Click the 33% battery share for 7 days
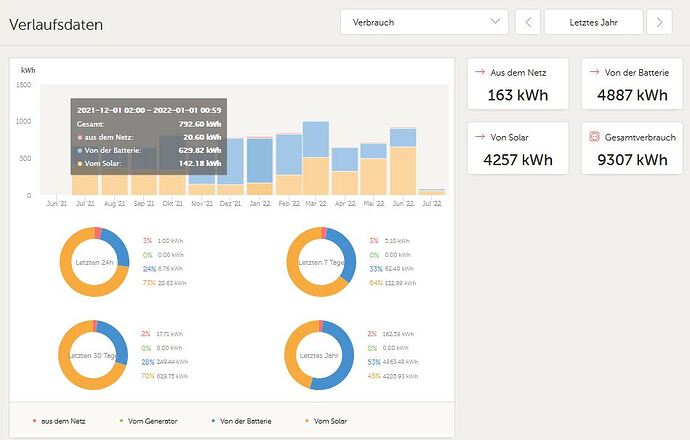Image resolution: width=690 pixels, height=440 pixels. click(376, 268)
